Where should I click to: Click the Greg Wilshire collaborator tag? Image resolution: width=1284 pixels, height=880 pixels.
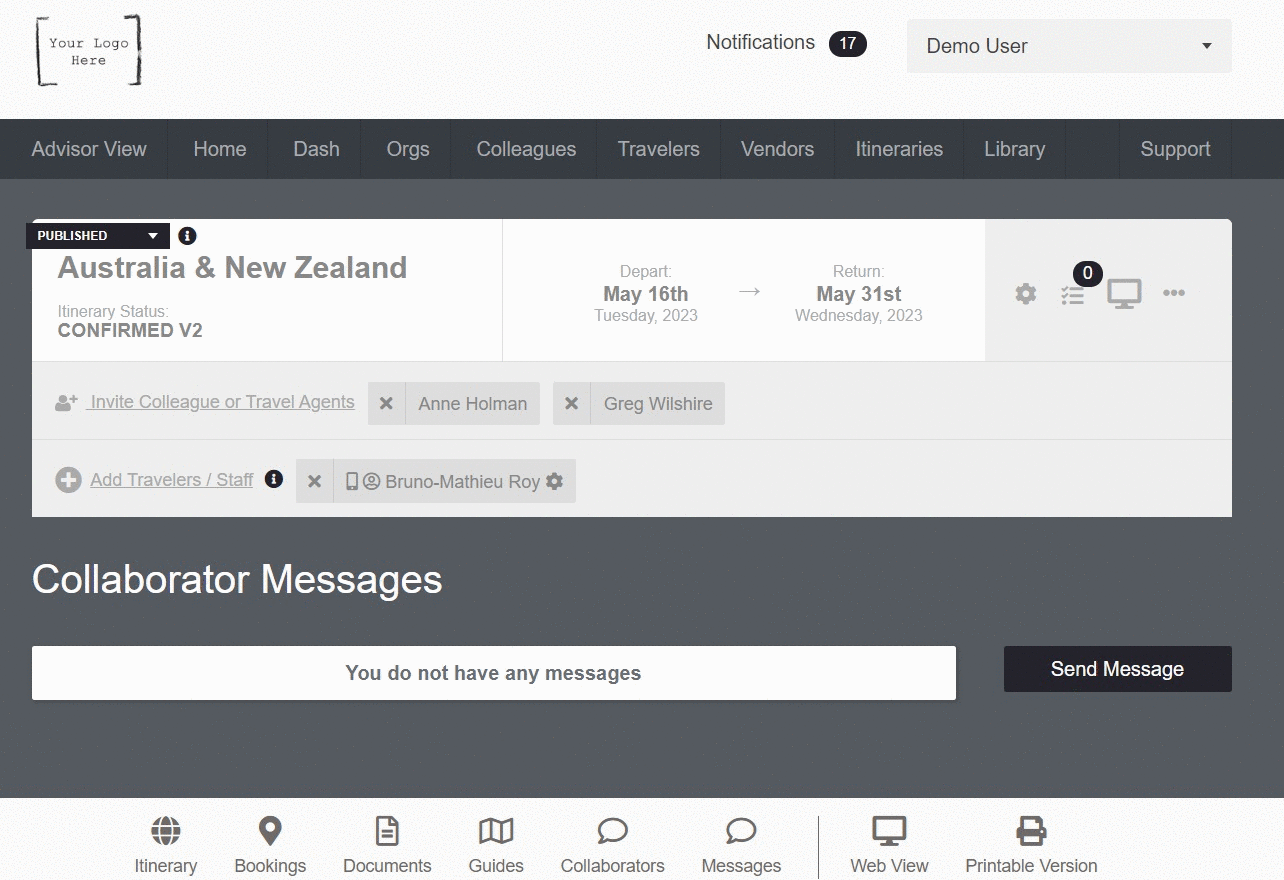(658, 404)
